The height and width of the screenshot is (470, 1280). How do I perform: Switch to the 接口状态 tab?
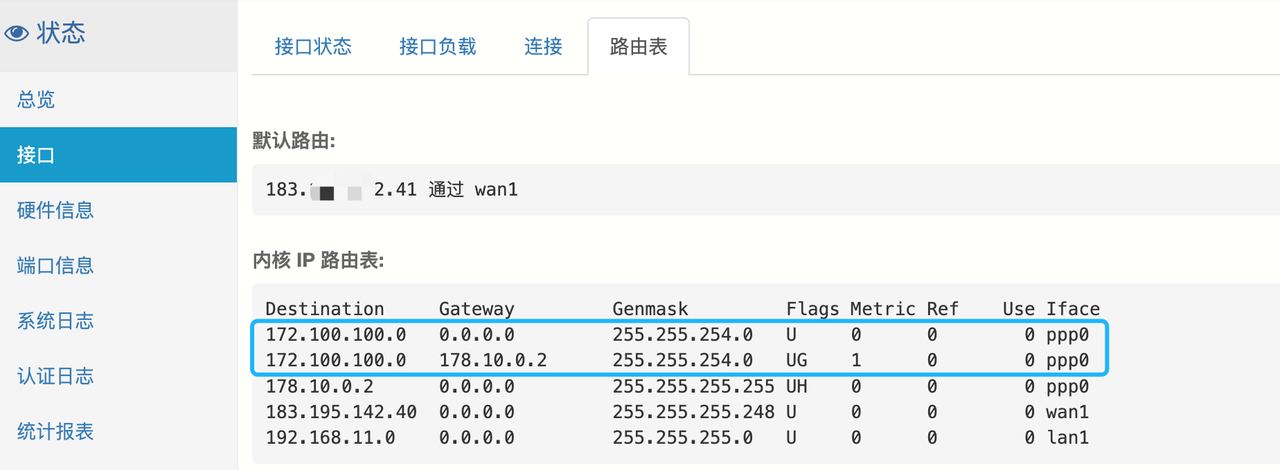coord(313,47)
